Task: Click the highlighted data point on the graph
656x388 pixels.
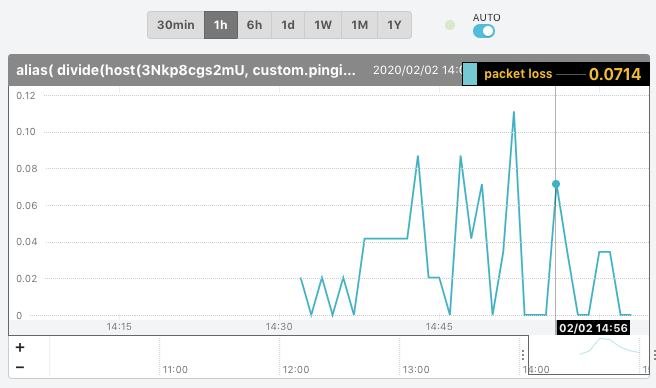Action: 556,184
